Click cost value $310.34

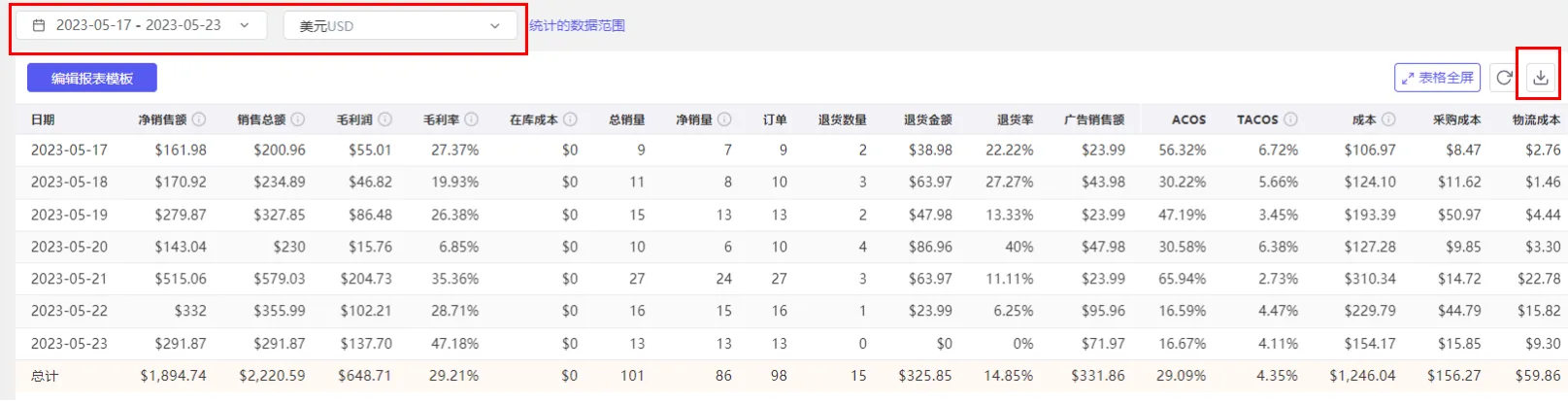click(1370, 279)
